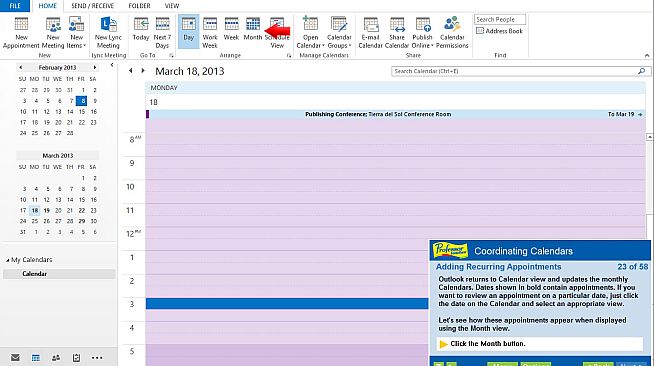Open the Arrange group dialog launcher
The image size is (654, 366).
tap(289, 55)
